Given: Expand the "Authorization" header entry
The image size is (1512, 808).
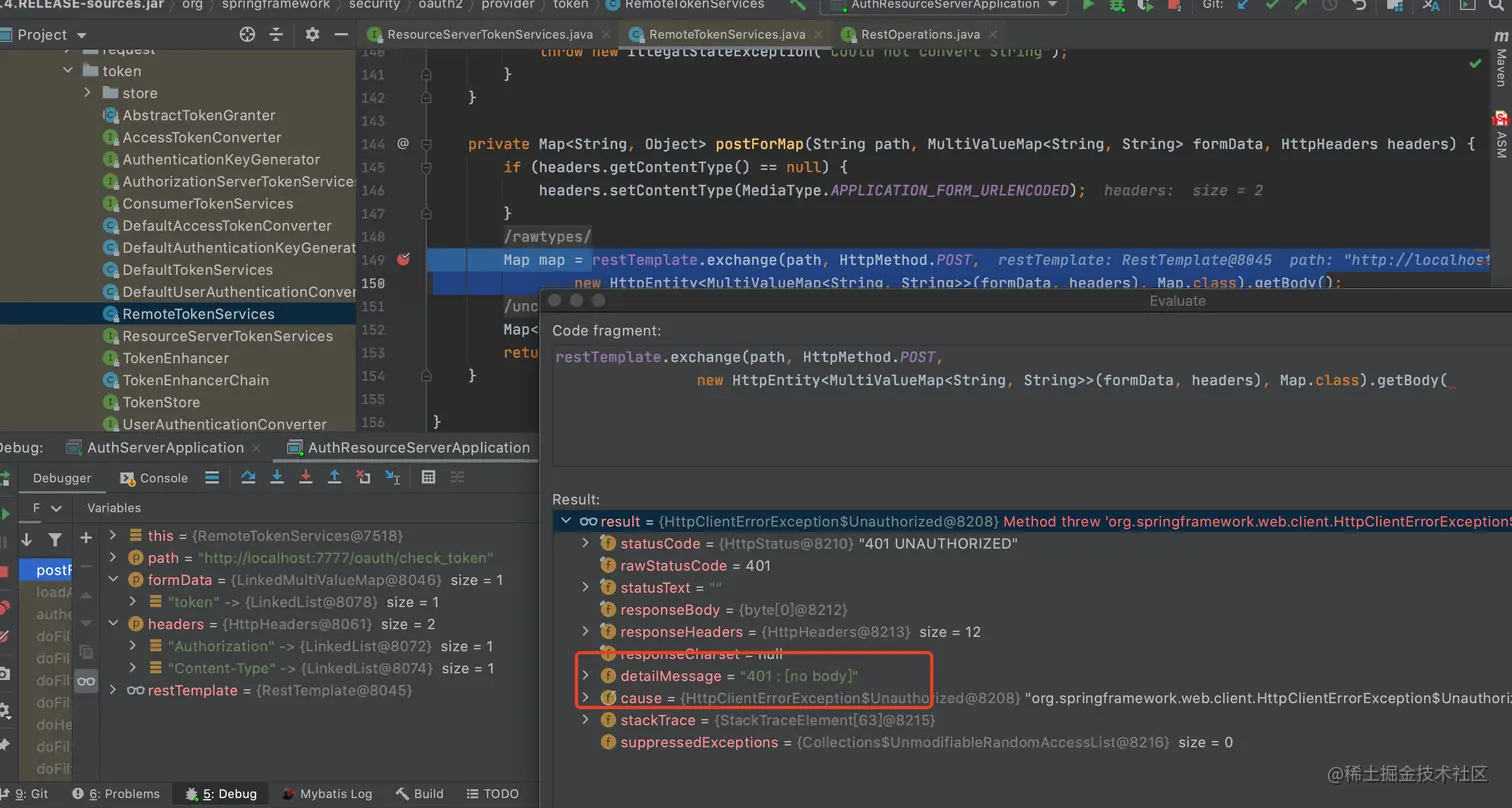Looking at the screenshot, I should pyautogui.click(x=133, y=646).
